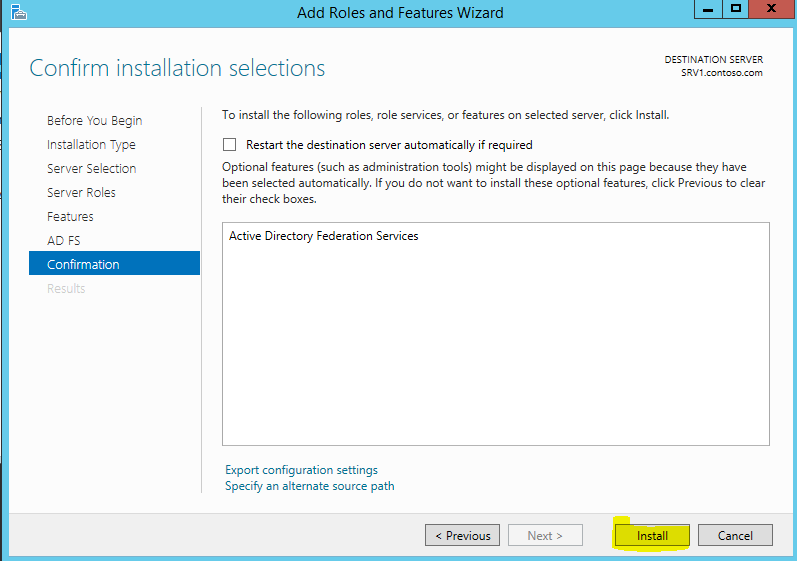Close the Add Roles and Features Wizard
Image resolution: width=797 pixels, height=561 pixels.
point(772,9)
